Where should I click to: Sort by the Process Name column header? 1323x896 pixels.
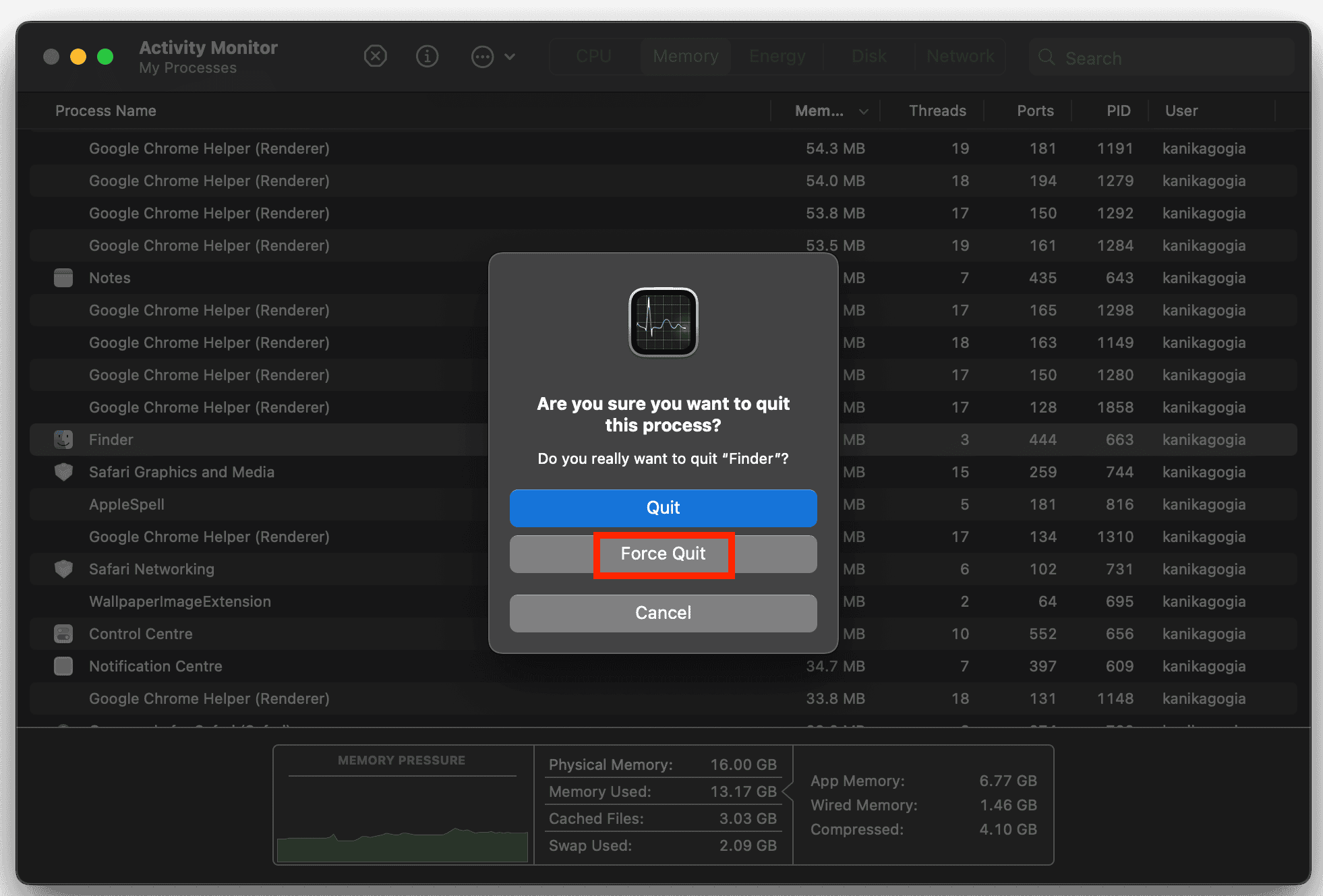106,111
